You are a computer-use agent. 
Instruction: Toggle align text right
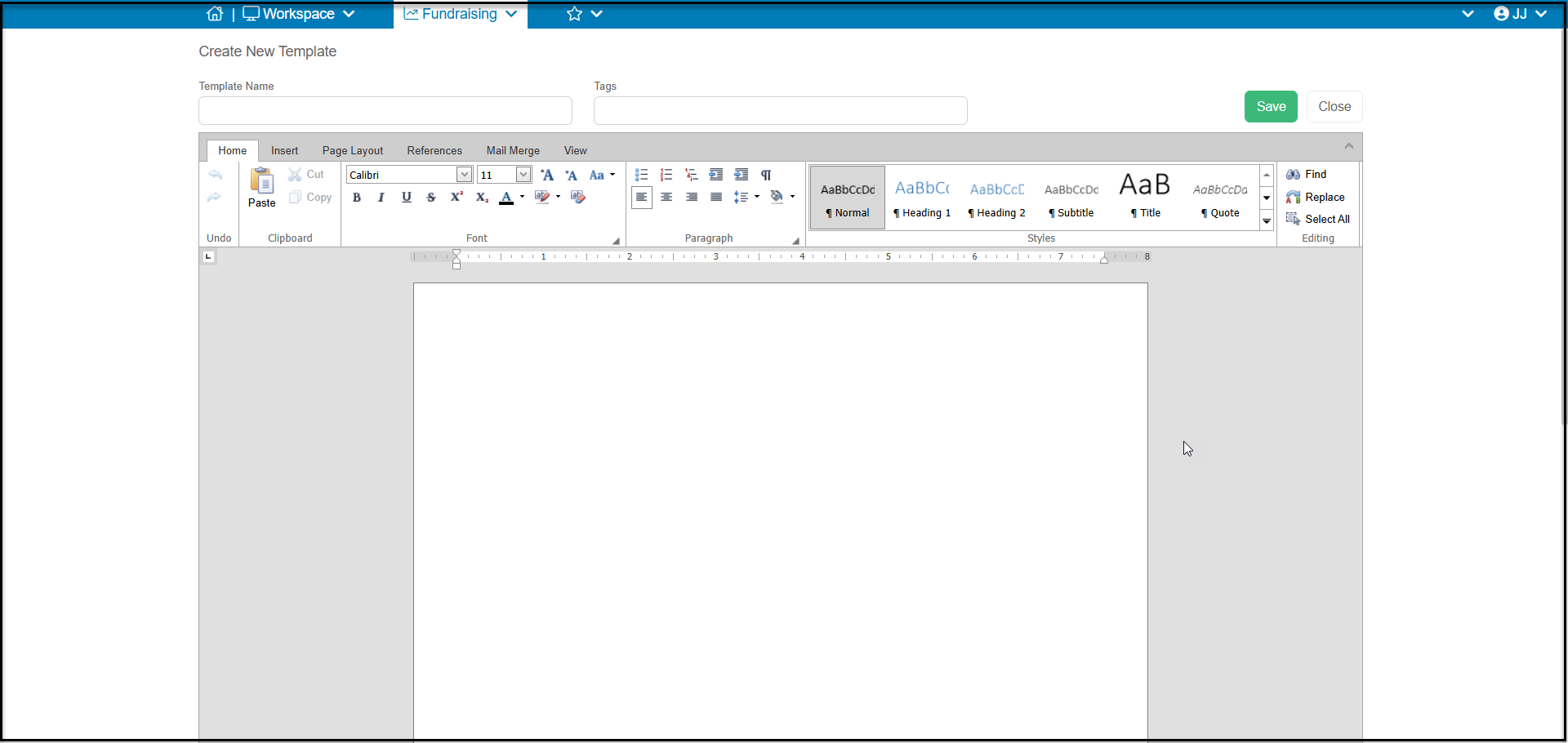[x=692, y=197]
